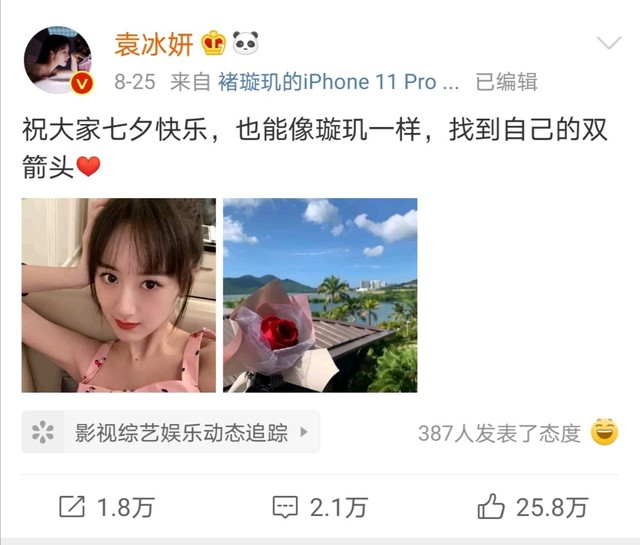This screenshot has height=545, width=640.
Task: Open 袁冰妍's profile avatar
Action: pos(58,60)
